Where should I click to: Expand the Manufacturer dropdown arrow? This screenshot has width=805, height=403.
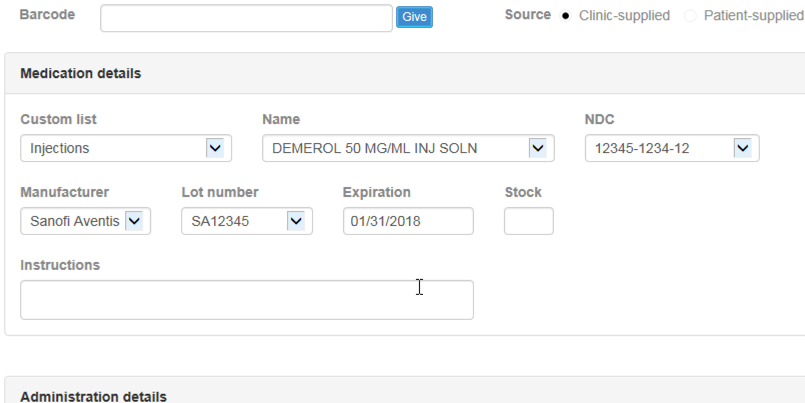point(134,221)
